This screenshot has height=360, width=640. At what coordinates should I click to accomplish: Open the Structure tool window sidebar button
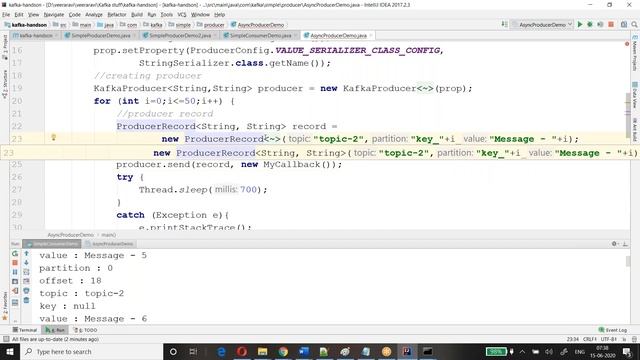(x=5, y=84)
